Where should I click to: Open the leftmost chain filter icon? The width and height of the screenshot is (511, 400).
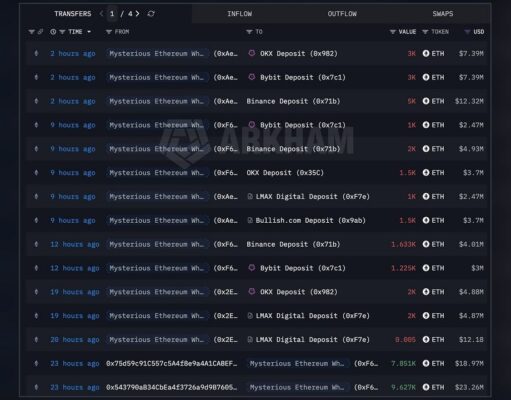pos(32,32)
